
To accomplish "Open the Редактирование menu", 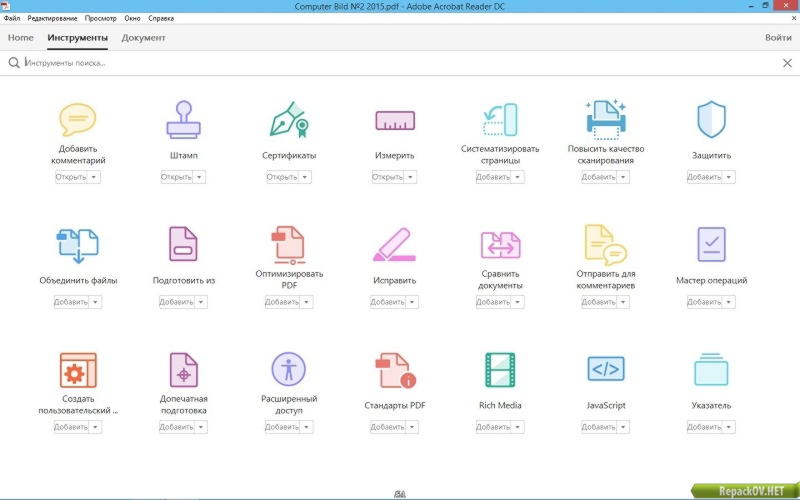I will [53, 18].
